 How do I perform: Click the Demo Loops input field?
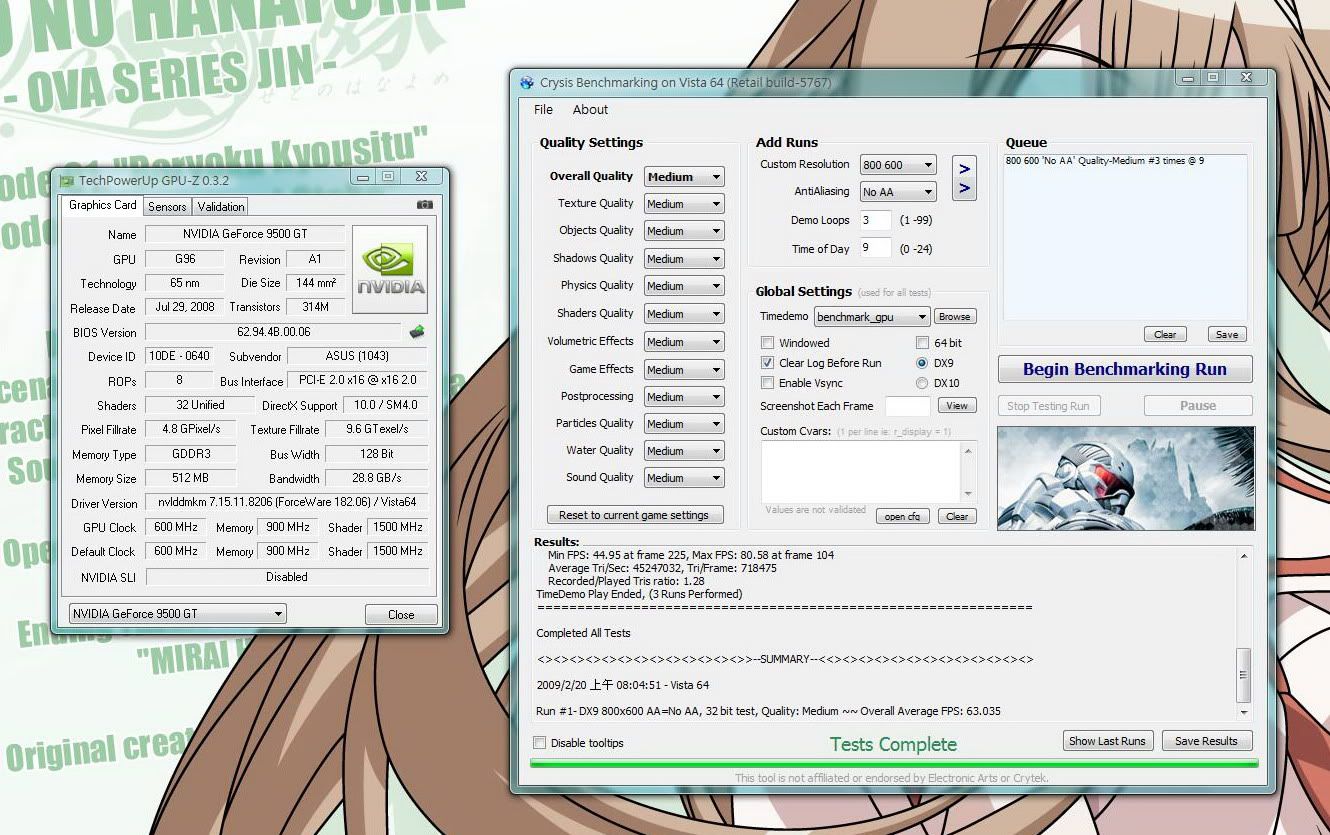point(875,220)
